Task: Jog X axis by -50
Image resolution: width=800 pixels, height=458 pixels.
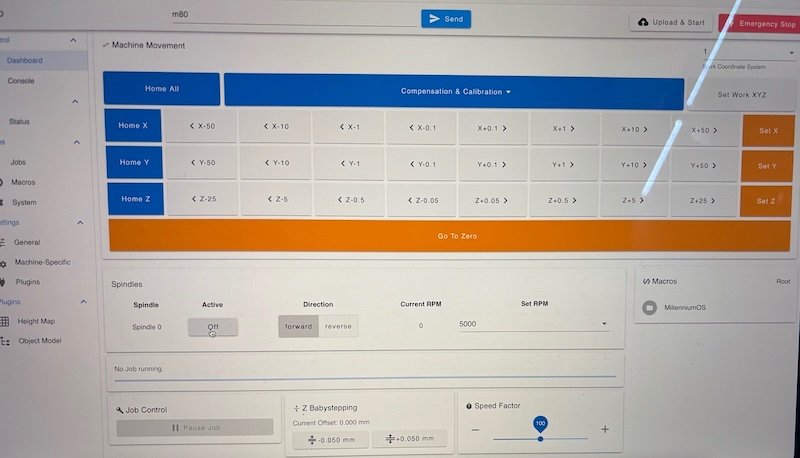Action: (x=202, y=126)
